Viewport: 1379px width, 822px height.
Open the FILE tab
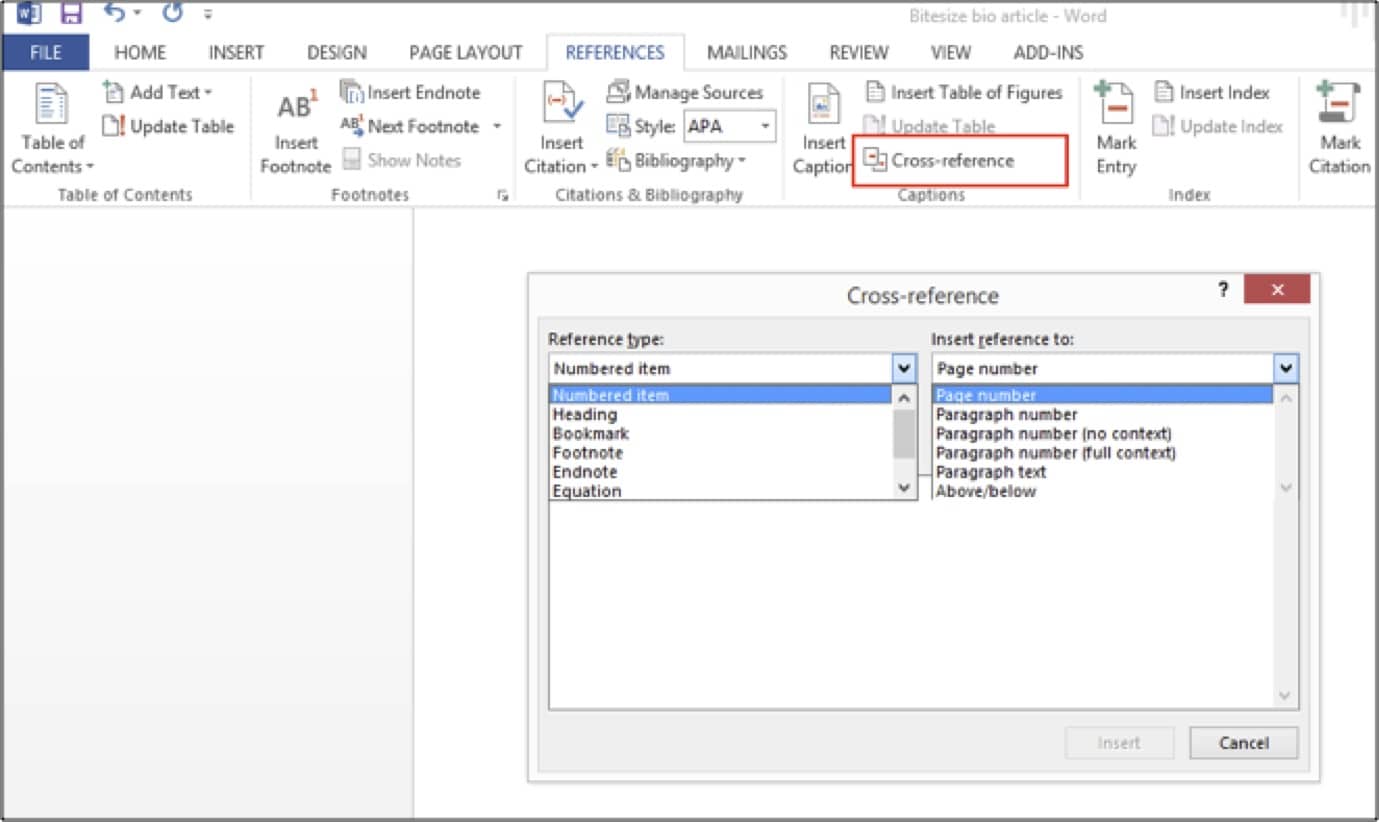pos(45,53)
